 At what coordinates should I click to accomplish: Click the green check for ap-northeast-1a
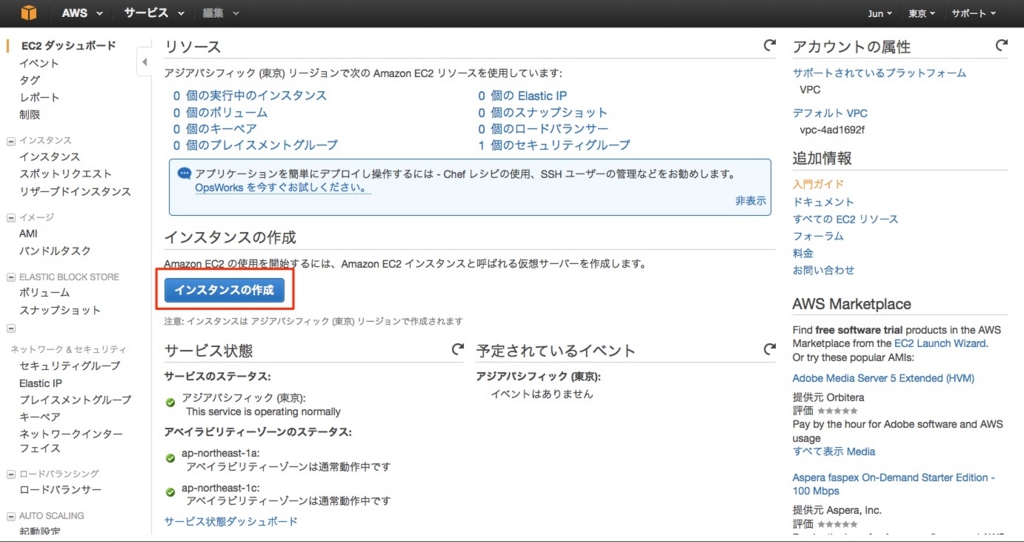170,458
